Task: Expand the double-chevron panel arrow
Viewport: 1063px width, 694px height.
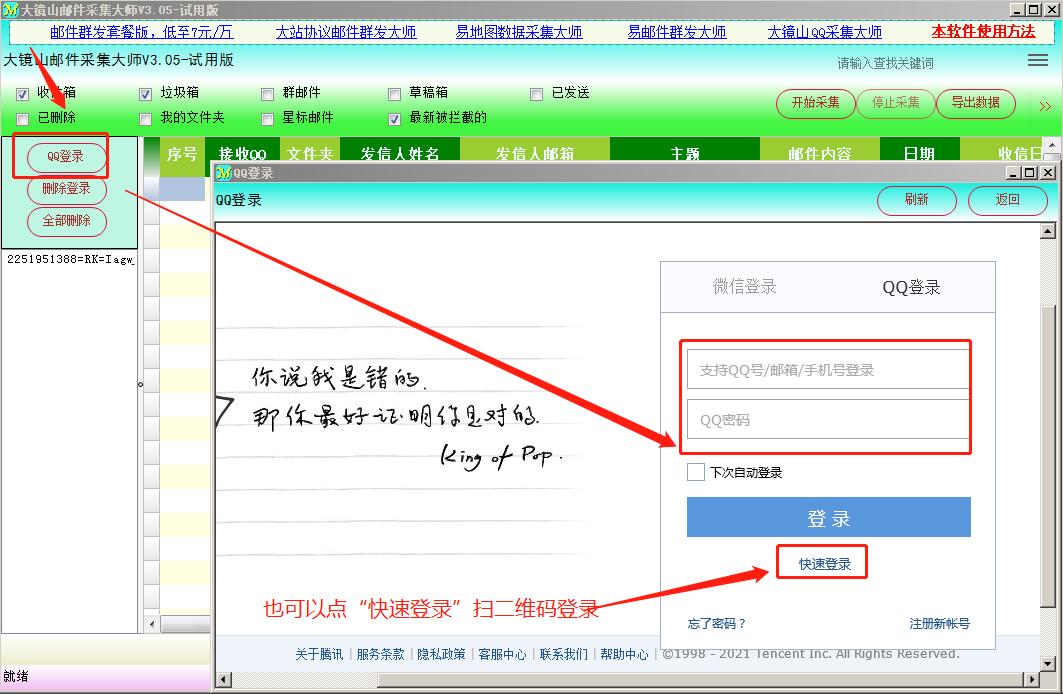Action: tap(1045, 106)
